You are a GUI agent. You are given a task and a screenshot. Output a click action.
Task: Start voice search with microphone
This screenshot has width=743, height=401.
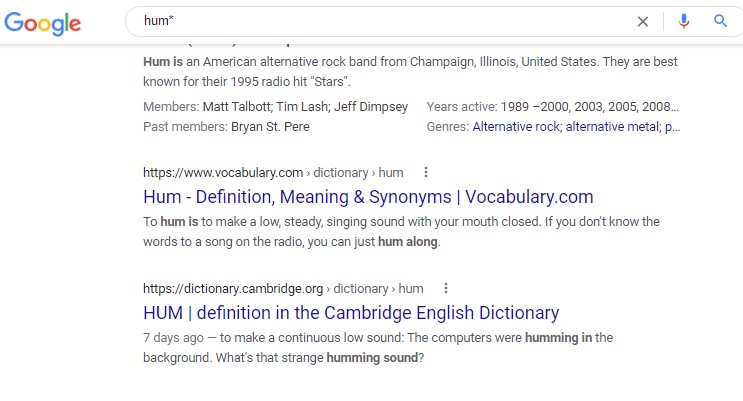click(684, 21)
